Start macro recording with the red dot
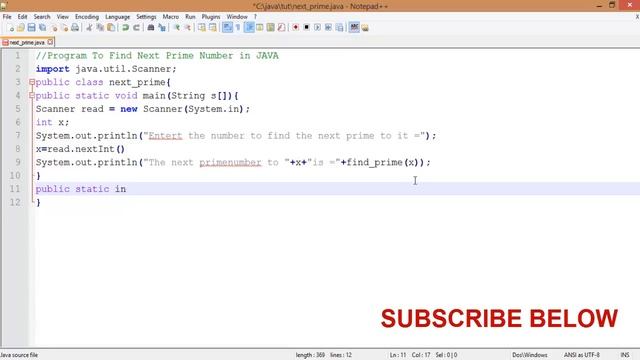 coord(296,28)
